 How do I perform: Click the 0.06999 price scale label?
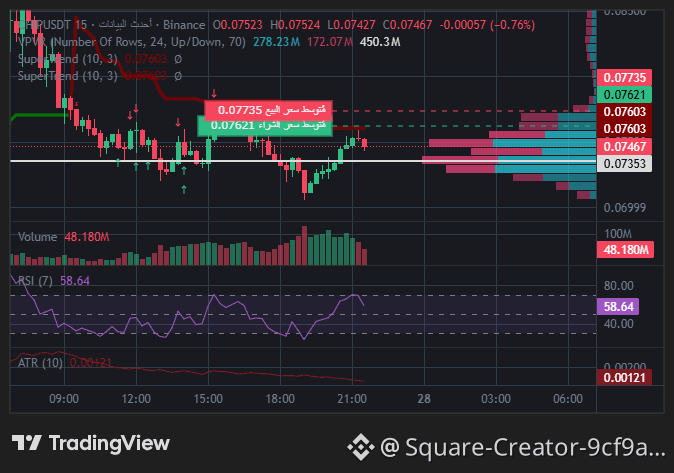625,208
